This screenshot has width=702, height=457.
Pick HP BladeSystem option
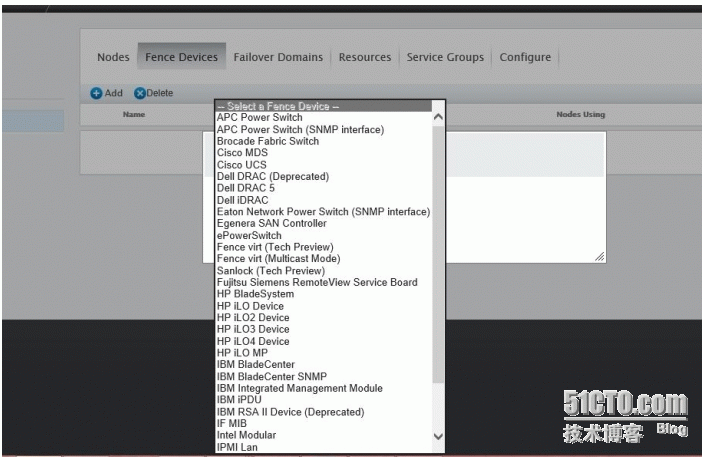point(324,294)
